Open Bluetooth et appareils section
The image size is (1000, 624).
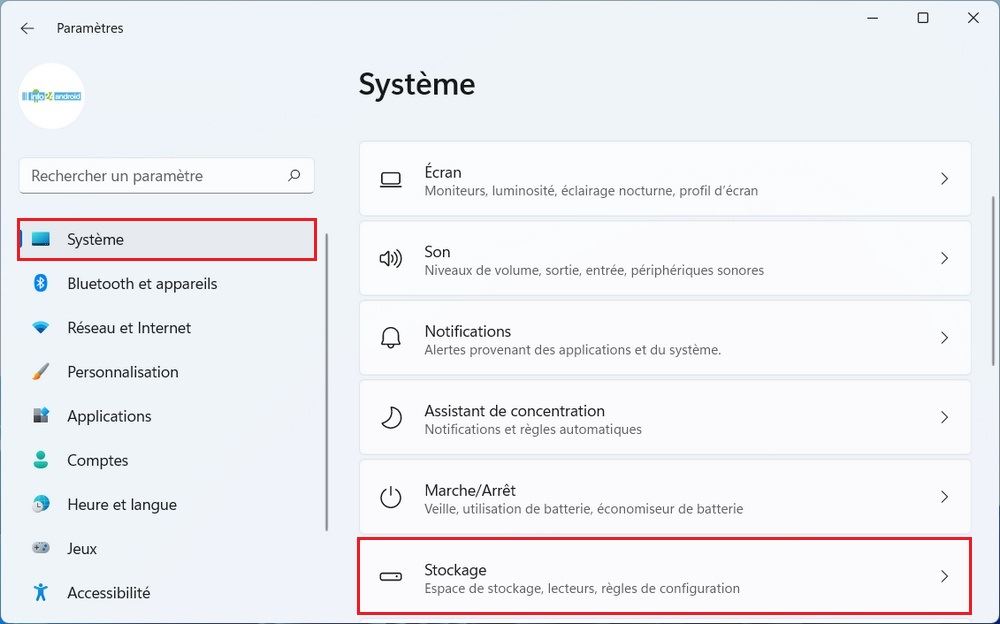coord(142,284)
